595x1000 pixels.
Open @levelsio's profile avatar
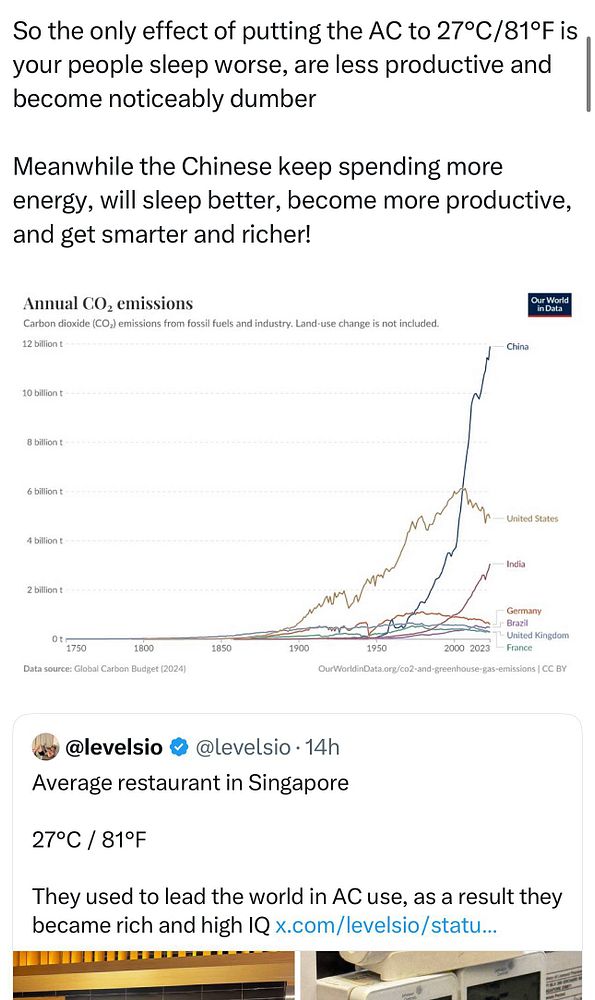pyautogui.click(x=45, y=746)
